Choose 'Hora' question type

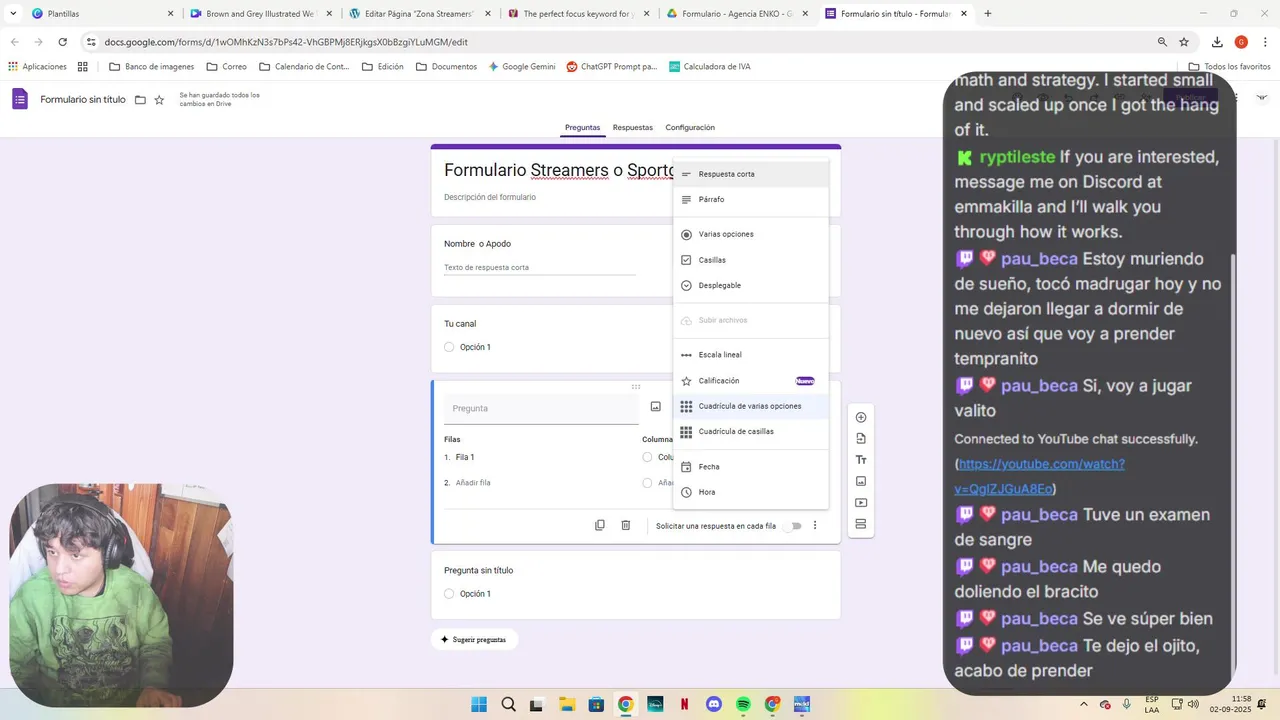click(x=751, y=492)
